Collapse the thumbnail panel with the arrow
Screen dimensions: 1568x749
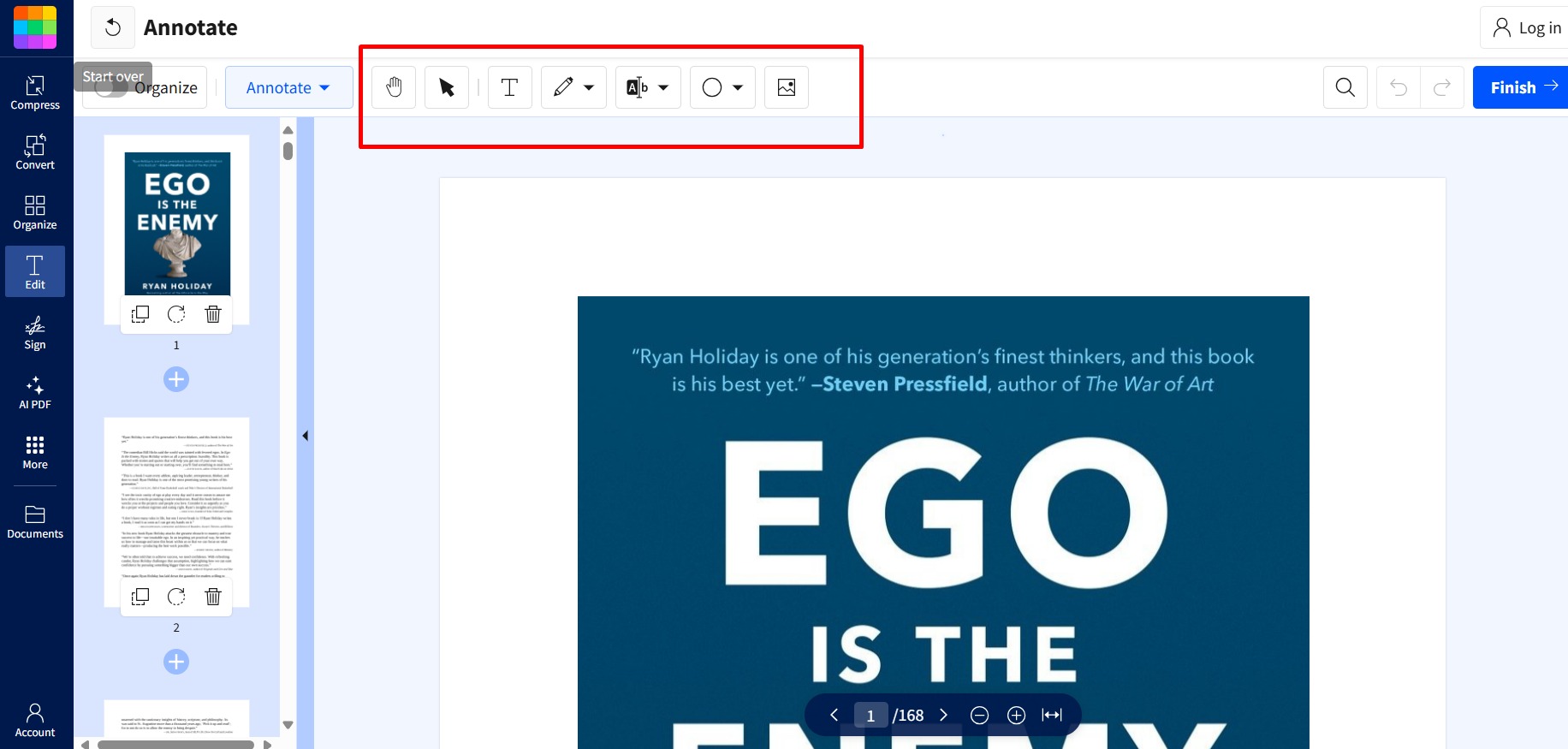[x=306, y=436]
